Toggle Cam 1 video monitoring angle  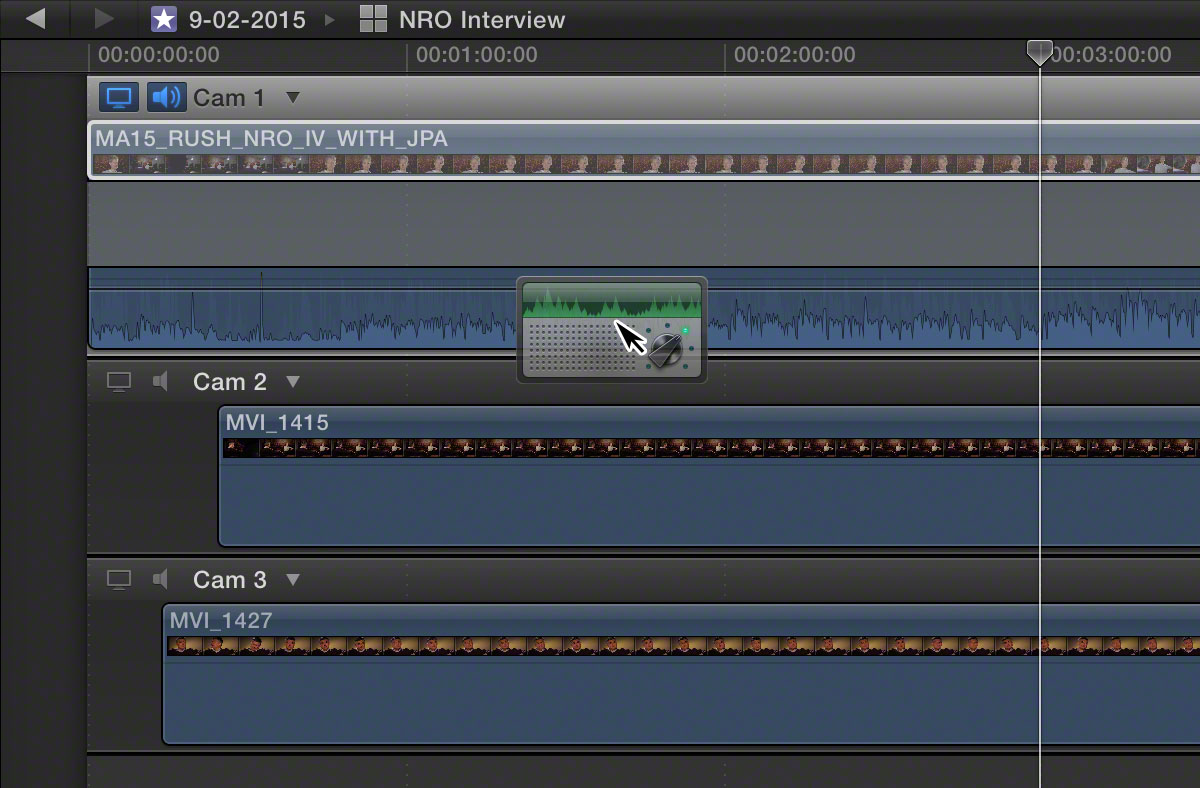pos(119,97)
